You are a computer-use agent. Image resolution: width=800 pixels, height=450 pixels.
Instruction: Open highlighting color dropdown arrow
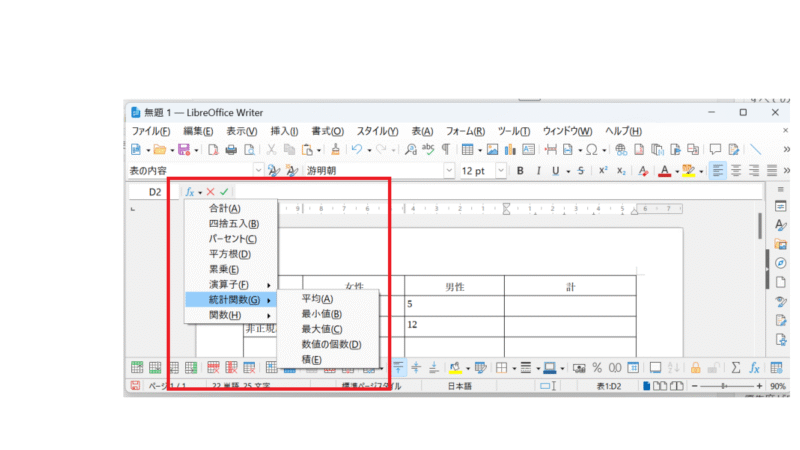(702, 171)
